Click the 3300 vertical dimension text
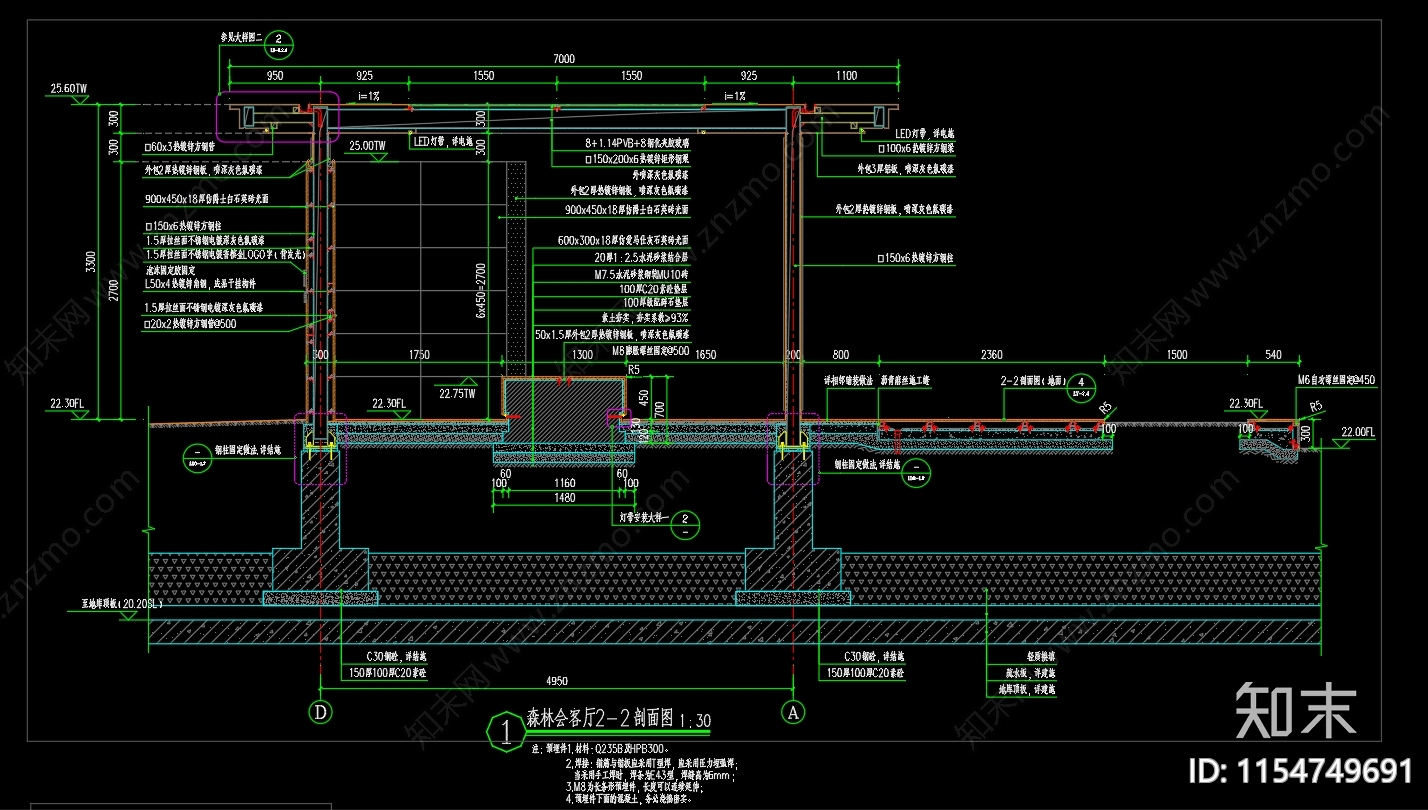The height and width of the screenshot is (810, 1428). click(x=92, y=263)
